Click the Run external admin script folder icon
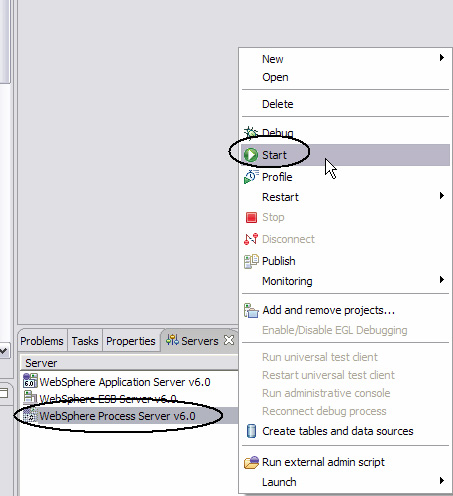Image resolution: width=453 pixels, height=496 pixels. tap(251, 462)
